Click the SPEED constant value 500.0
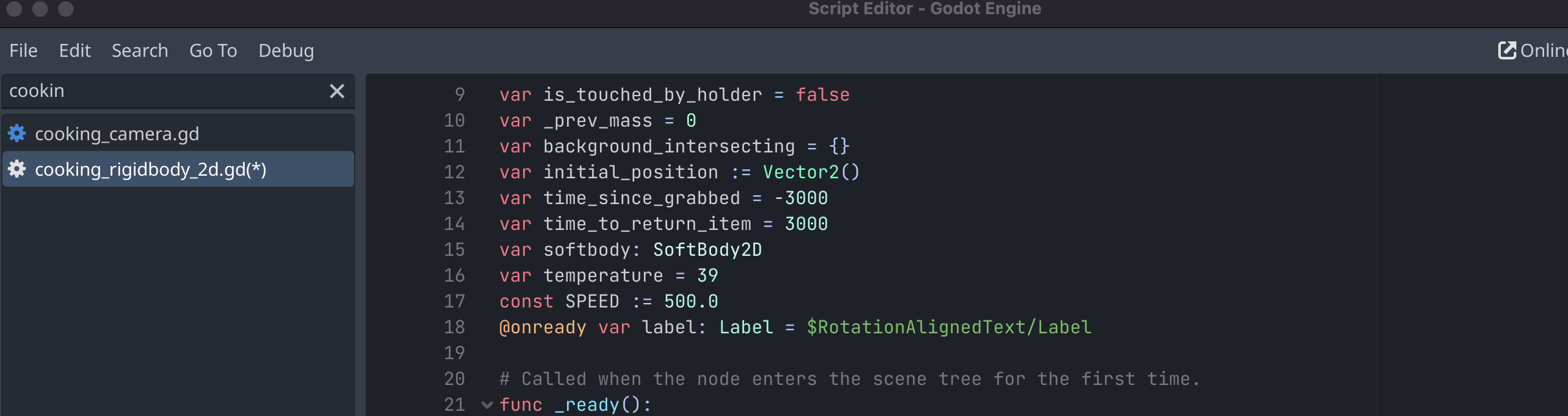This screenshot has width=1568, height=416. click(690, 302)
